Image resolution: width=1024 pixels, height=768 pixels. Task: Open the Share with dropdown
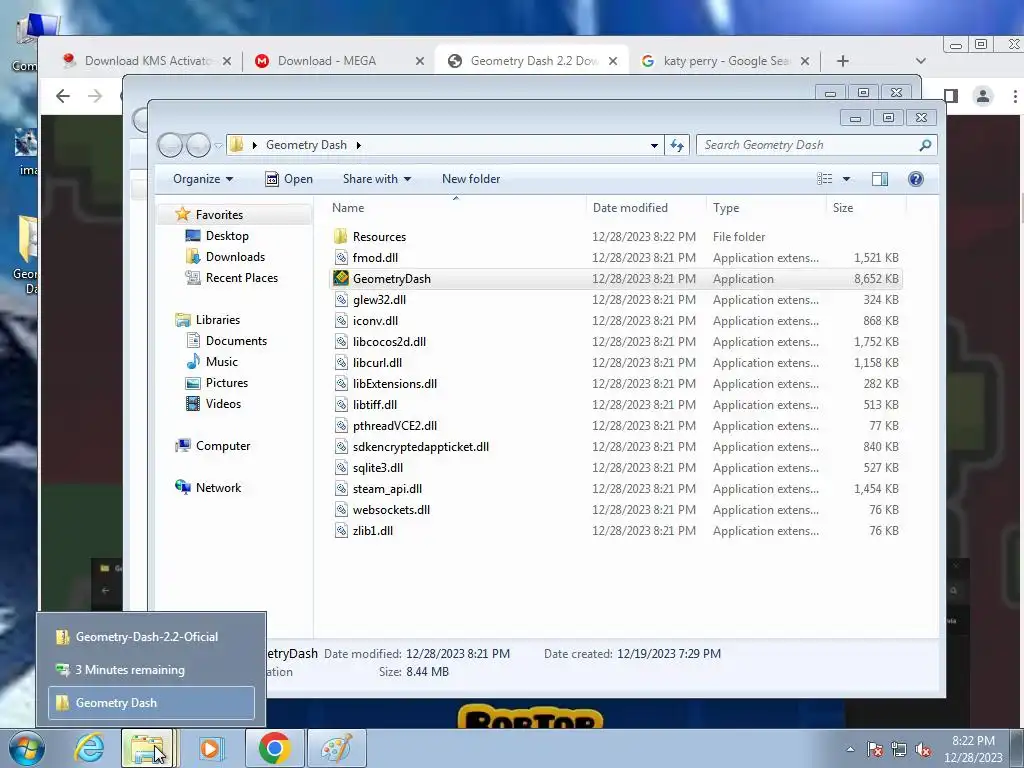coord(377,179)
